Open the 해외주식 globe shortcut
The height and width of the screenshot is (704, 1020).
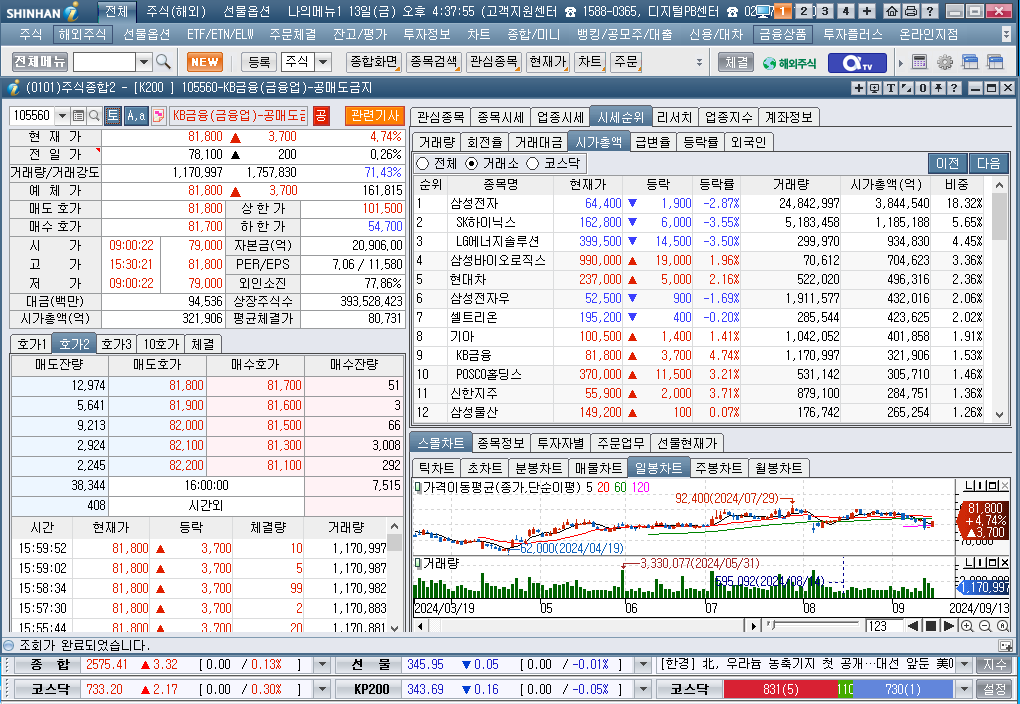pos(789,62)
